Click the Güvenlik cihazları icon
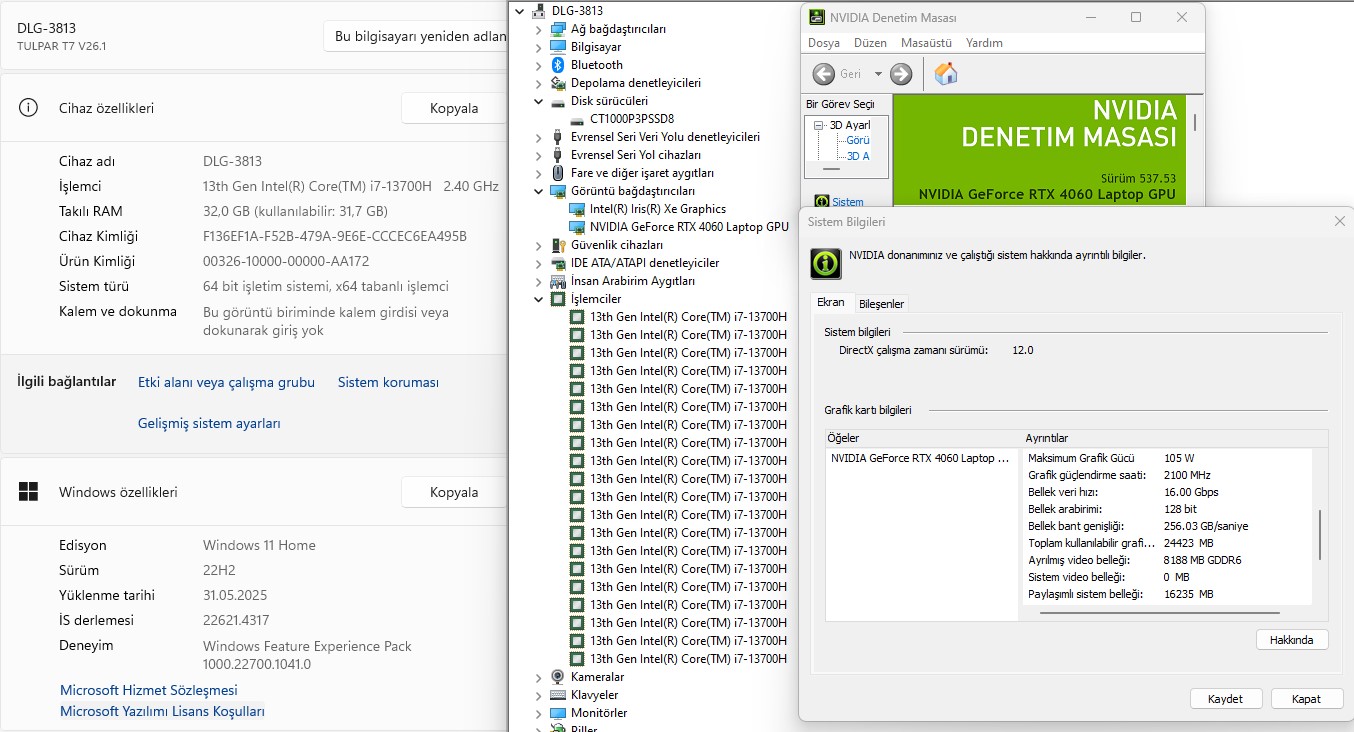Viewport: 1354px width, 732px height. (558, 245)
